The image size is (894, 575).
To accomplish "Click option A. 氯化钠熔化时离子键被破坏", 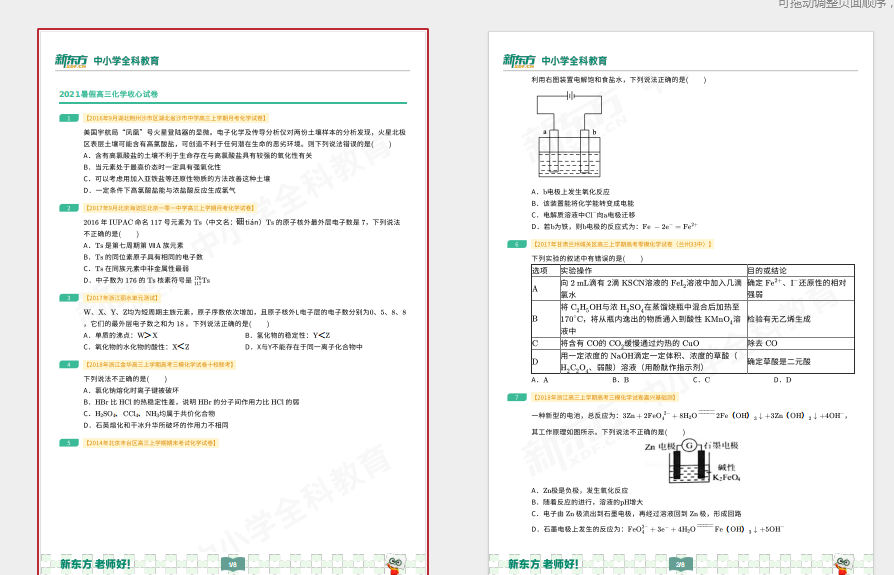I will [131, 391].
